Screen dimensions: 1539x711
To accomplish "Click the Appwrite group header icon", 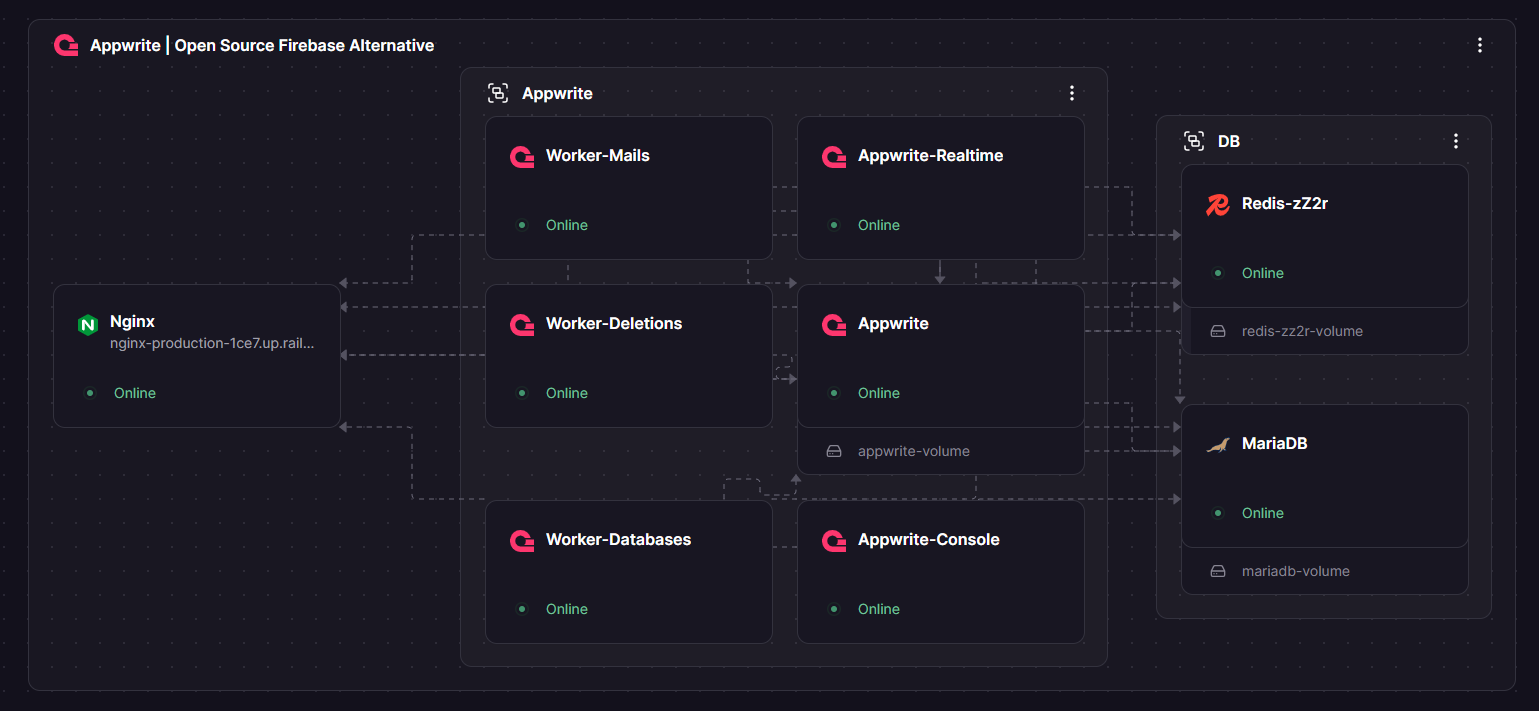I will tap(498, 93).
